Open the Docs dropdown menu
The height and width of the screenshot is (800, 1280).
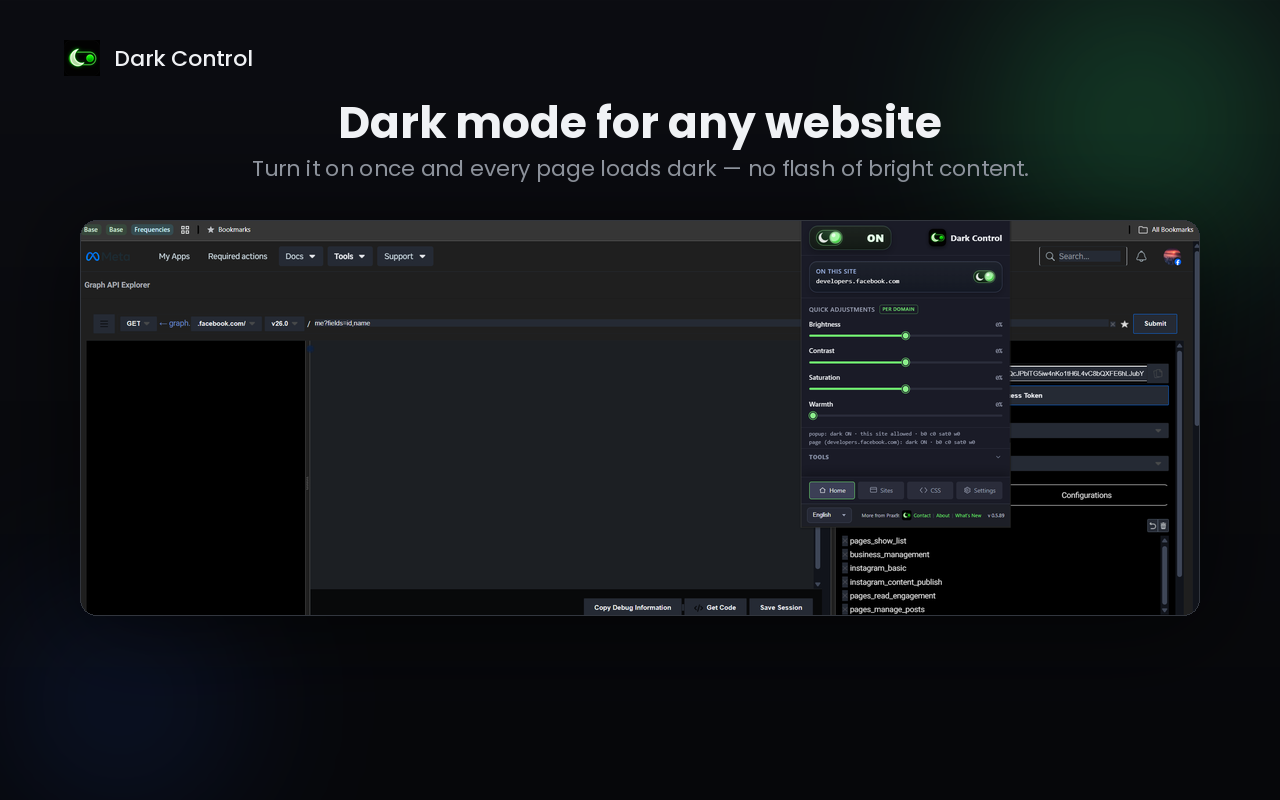click(x=301, y=257)
